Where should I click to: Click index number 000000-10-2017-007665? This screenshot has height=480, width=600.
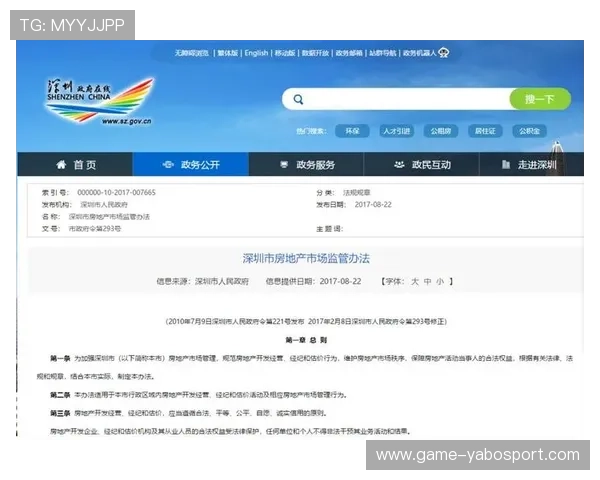(116, 193)
